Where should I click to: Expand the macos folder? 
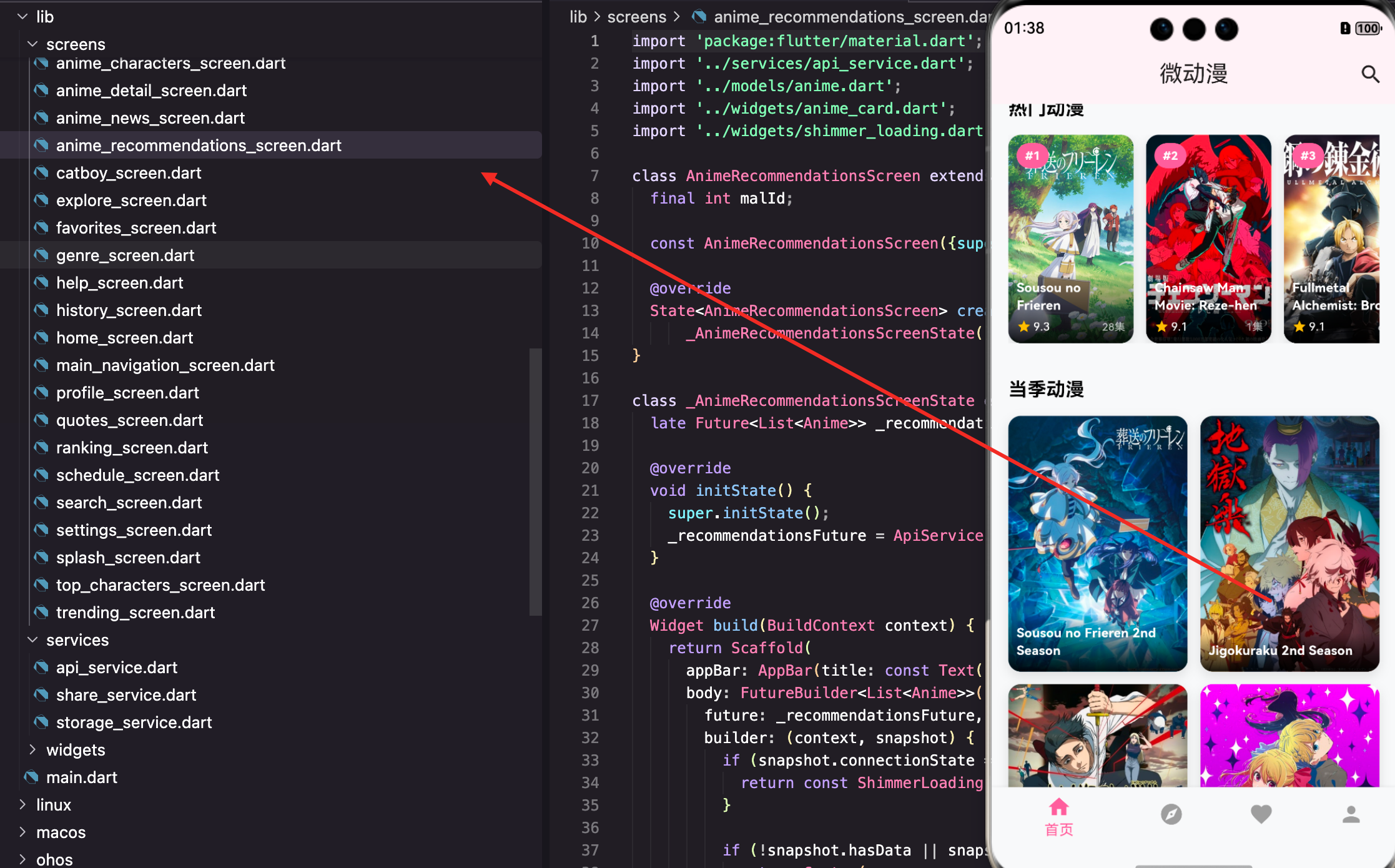click(22, 832)
